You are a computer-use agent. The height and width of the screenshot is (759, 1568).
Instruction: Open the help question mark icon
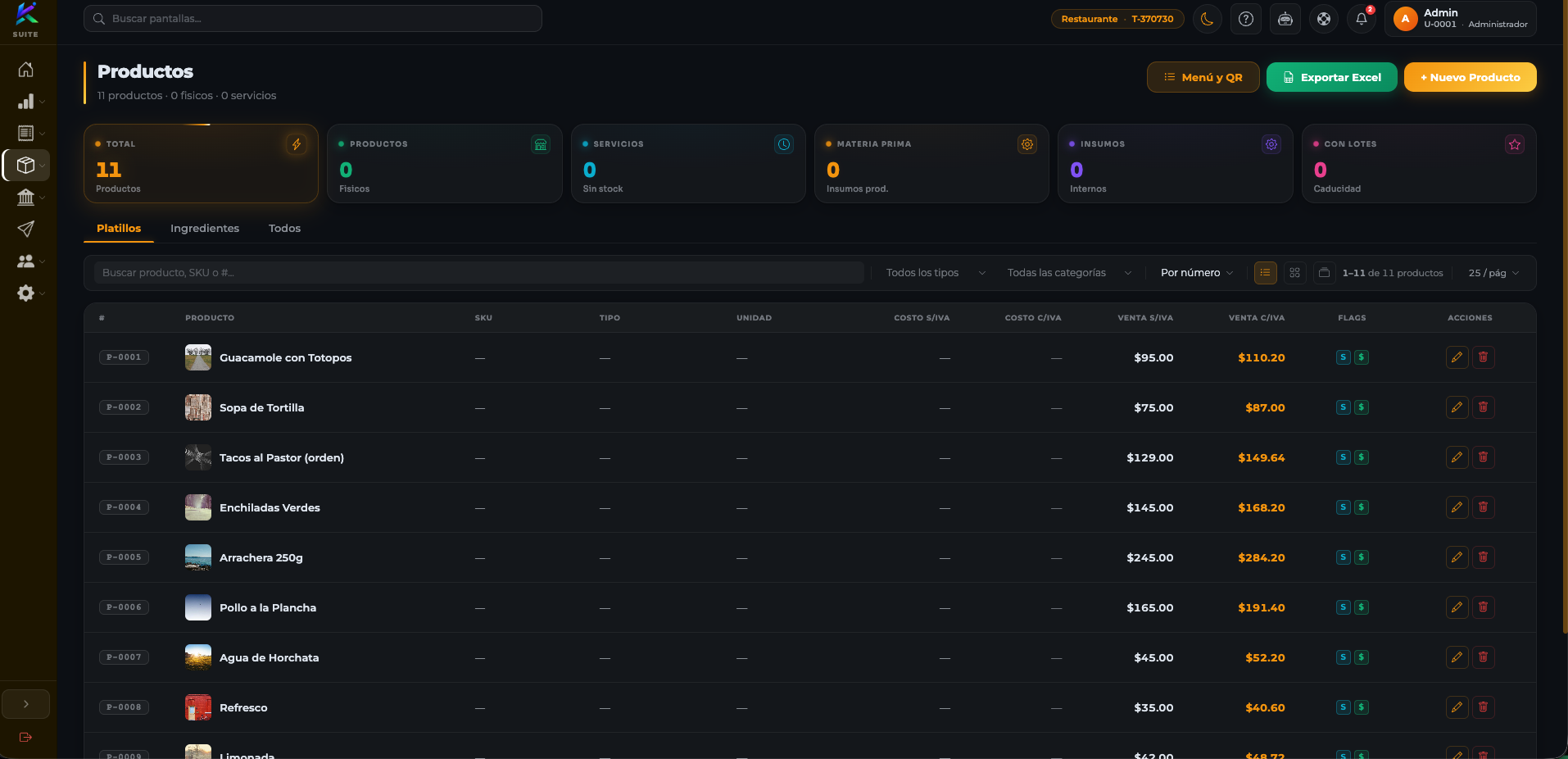1245,19
